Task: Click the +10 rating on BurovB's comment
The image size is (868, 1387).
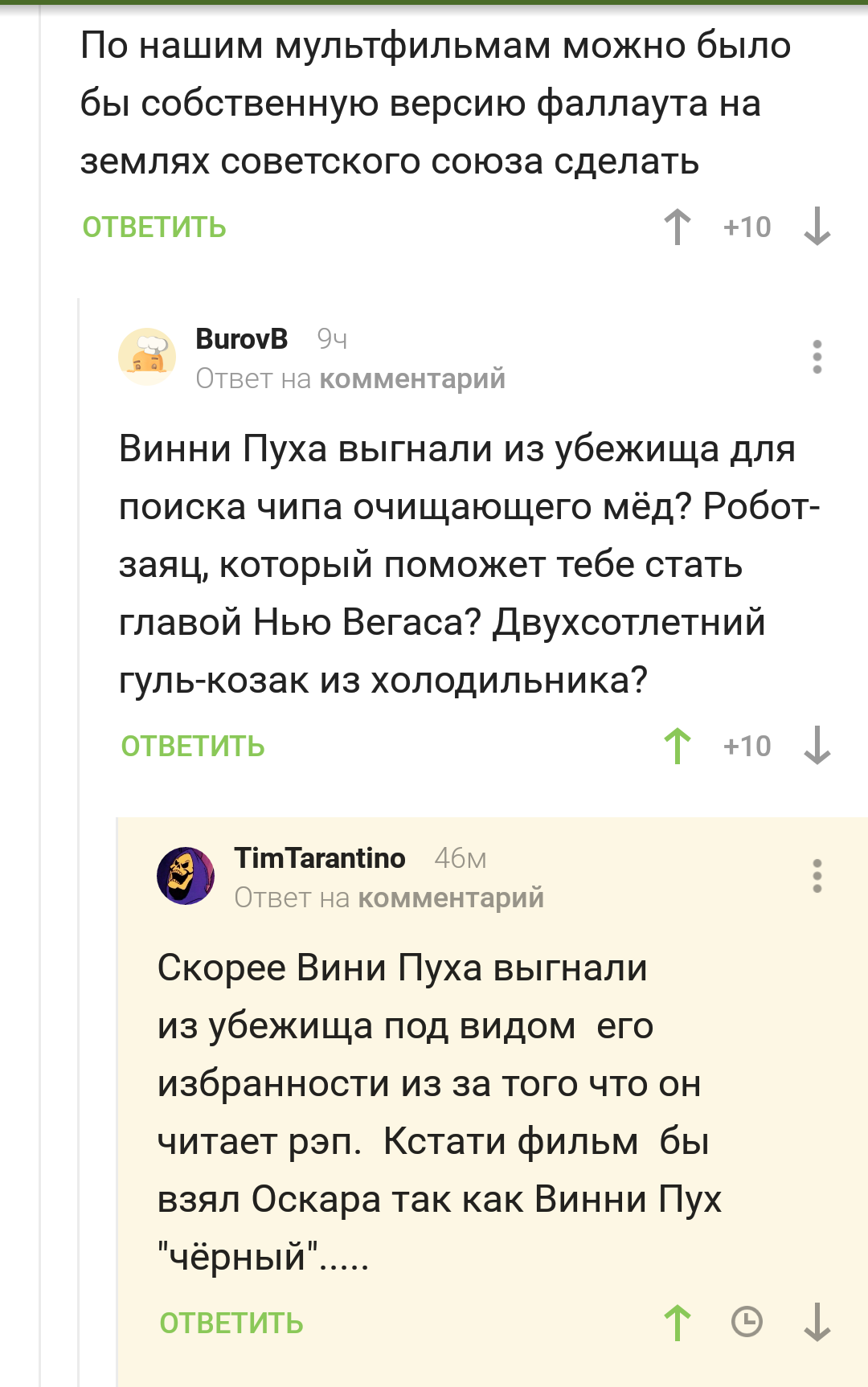Action: pos(747,747)
